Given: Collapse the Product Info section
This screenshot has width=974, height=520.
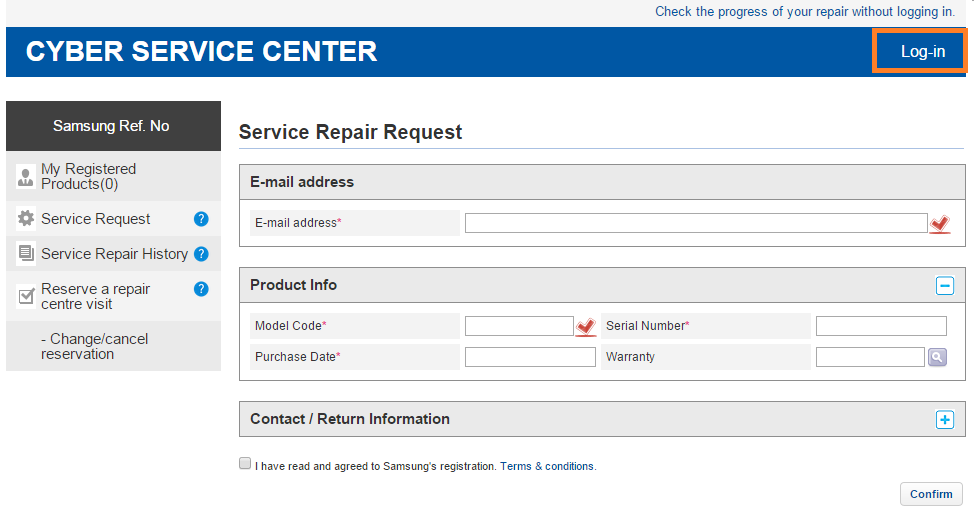Looking at the screenshot, I should pos(945,286).
